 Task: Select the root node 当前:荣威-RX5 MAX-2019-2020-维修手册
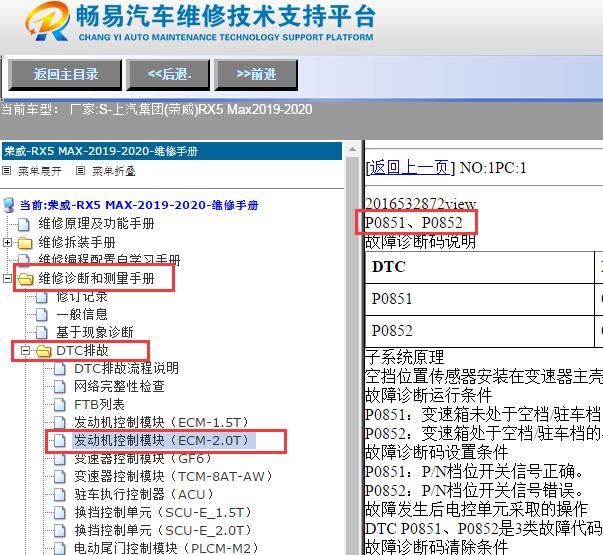click(139, 205)
